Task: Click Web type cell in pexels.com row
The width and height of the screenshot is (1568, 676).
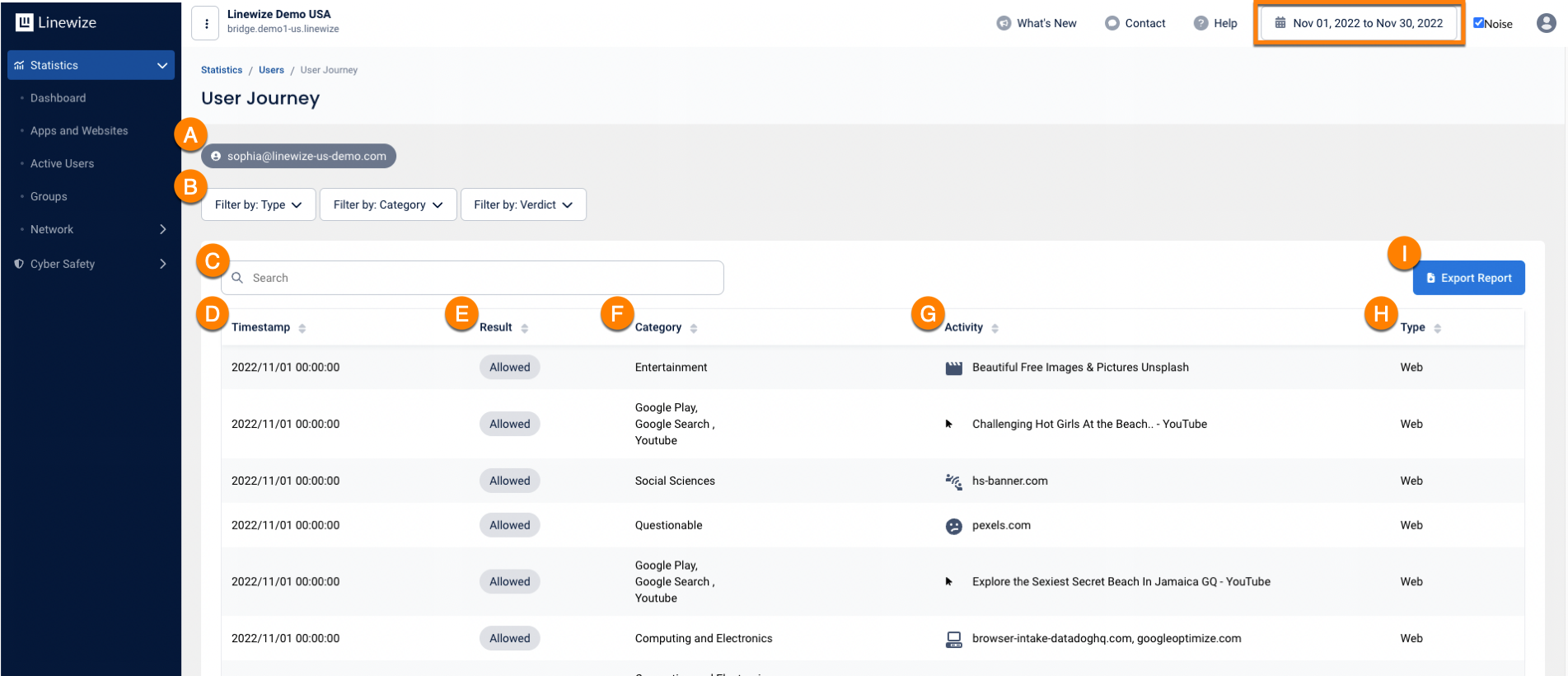Action: pyautogui.click(x=1411, y=526)
